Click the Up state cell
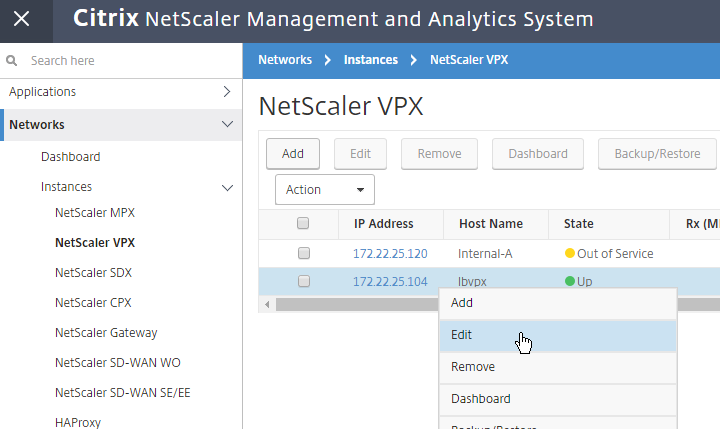 [x=578, y=282]
